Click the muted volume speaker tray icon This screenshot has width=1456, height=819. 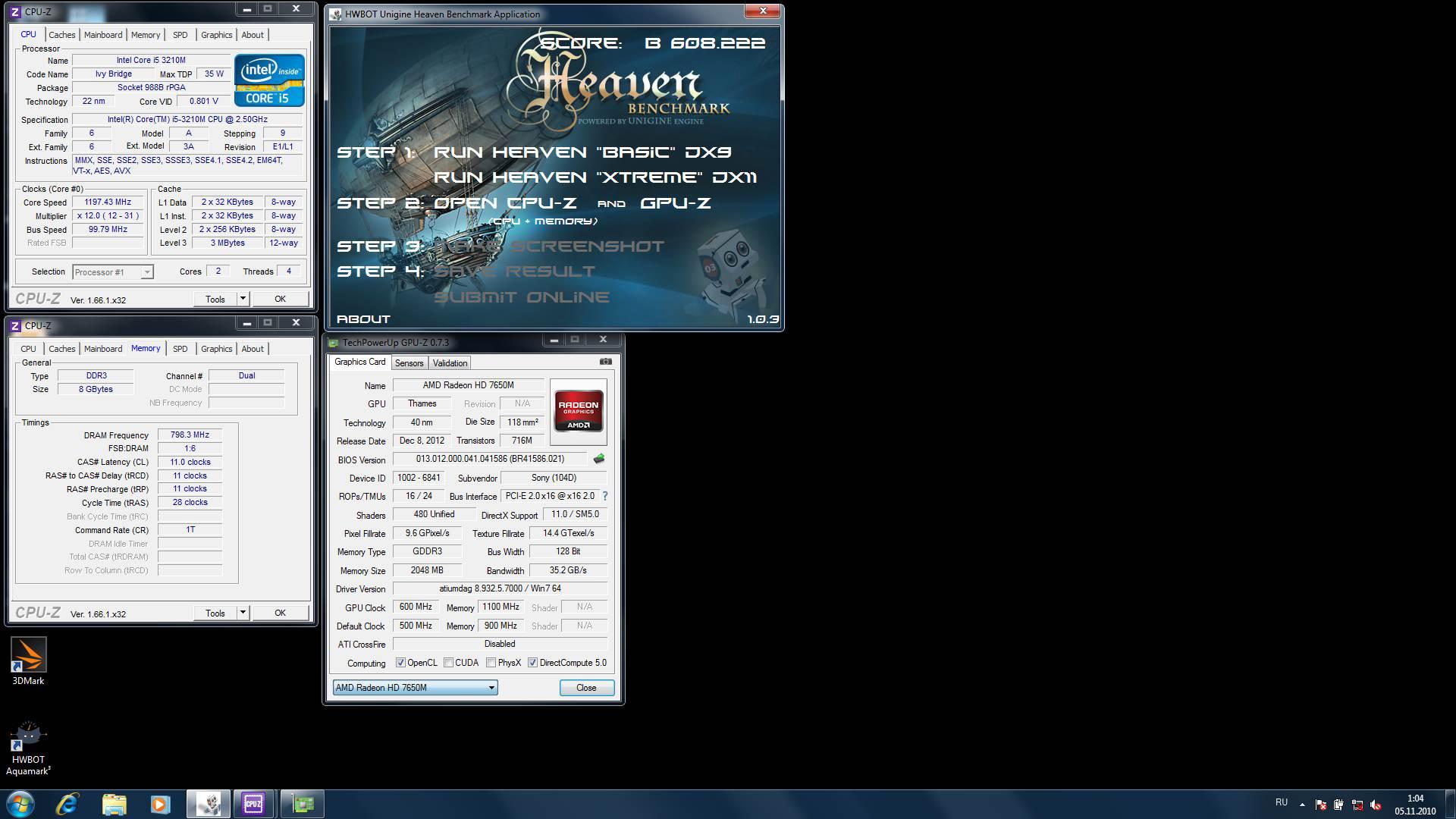pos(1375,805)
